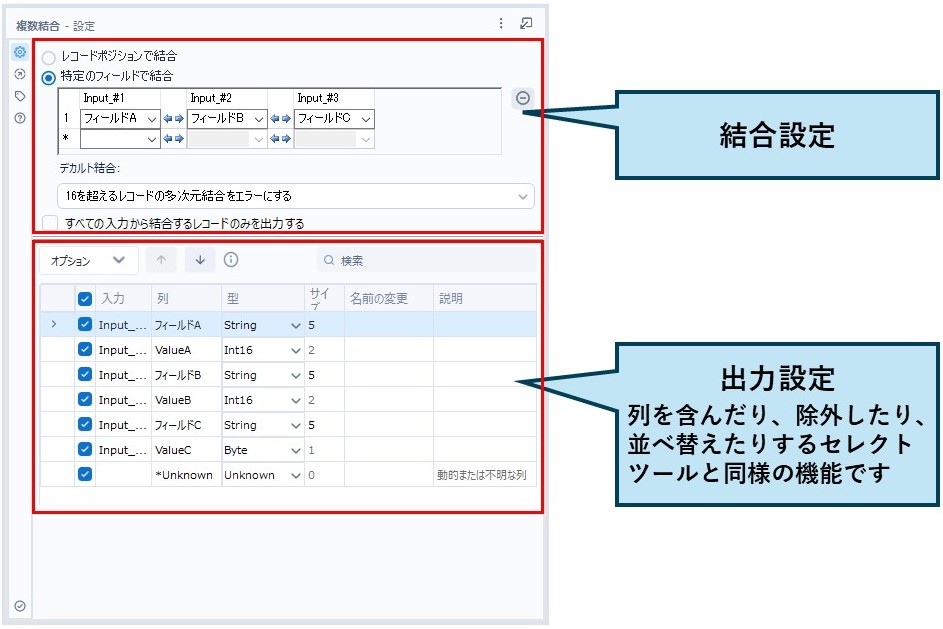Select the 特定のフィールドで結合 radio button
943x629 pixels.
click(49, 77)
